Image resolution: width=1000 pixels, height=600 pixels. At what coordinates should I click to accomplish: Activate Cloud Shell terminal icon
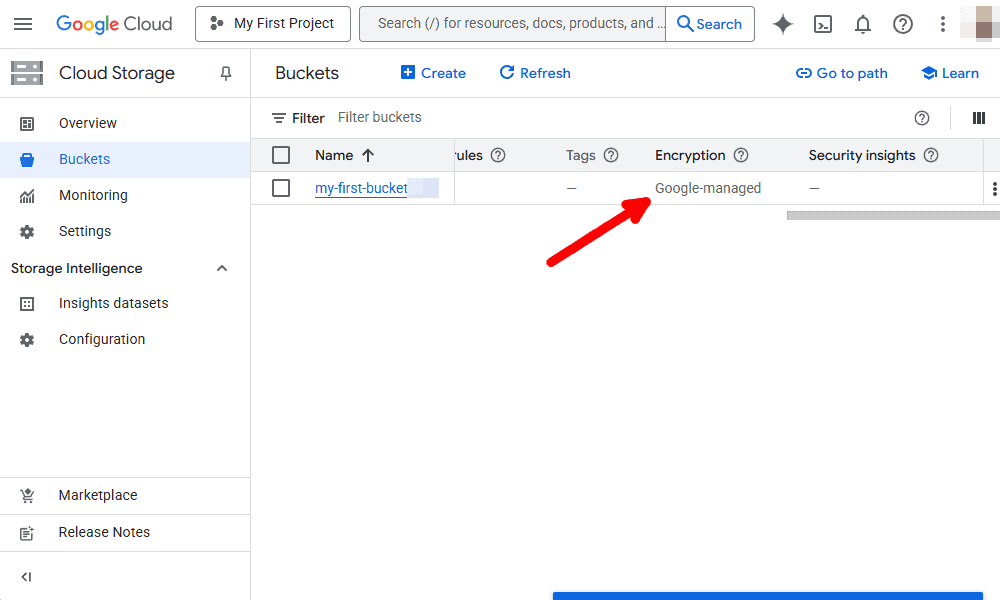point(823,24)
